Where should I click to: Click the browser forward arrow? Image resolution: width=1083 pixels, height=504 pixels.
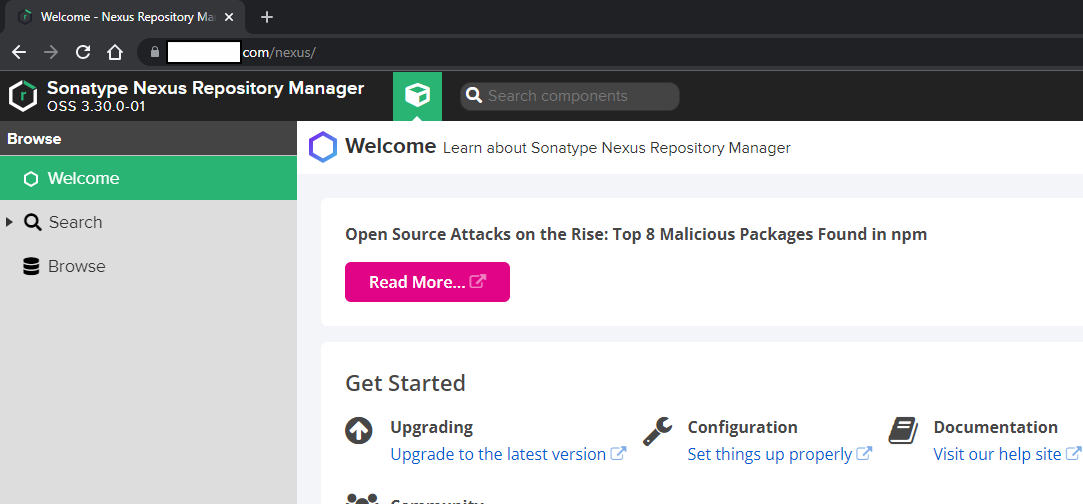[51, 52]
